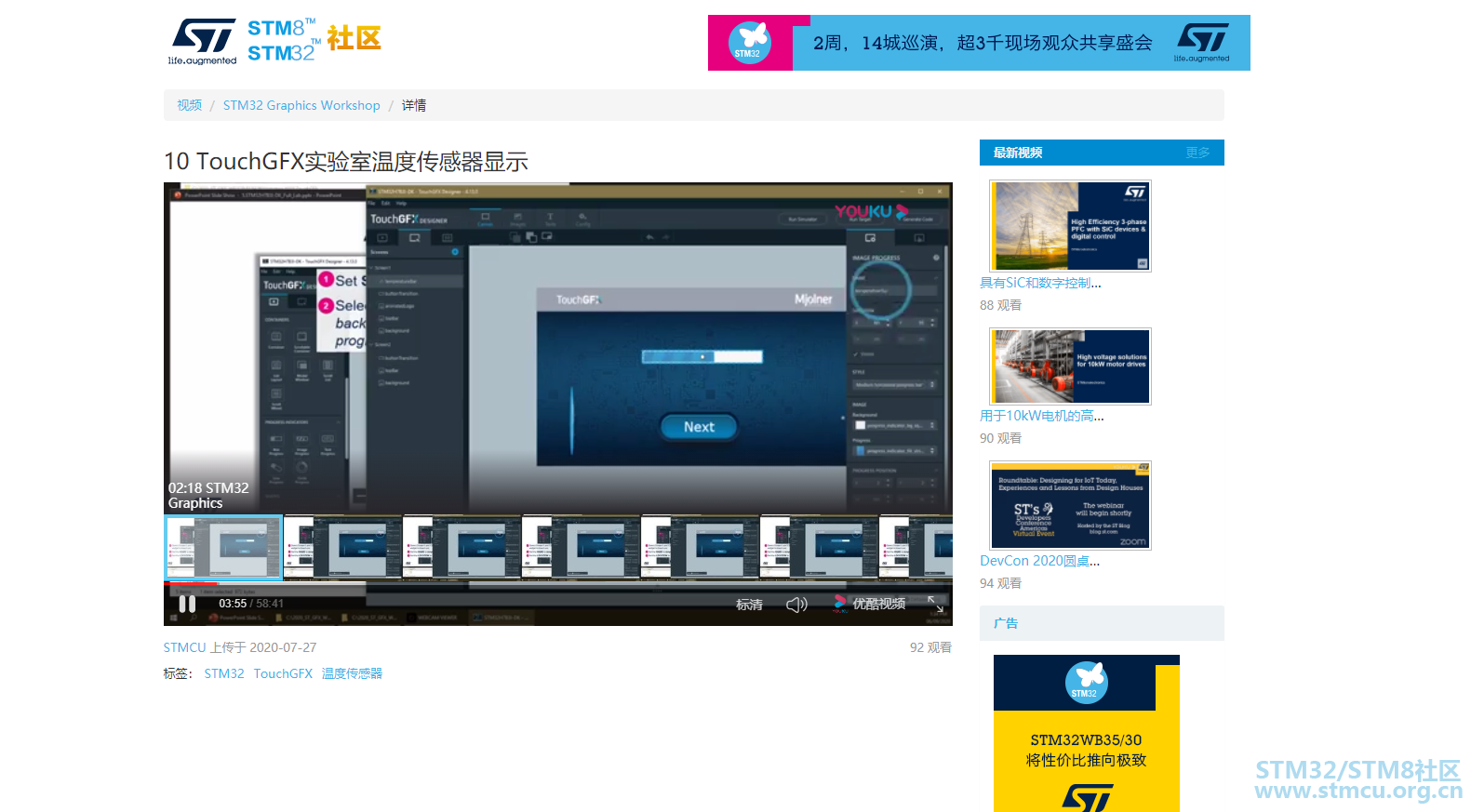Open the 温度传感器 tag
Image resolution: width=1471 pixels, height=812 pixels.
click(x=352, y=673)
